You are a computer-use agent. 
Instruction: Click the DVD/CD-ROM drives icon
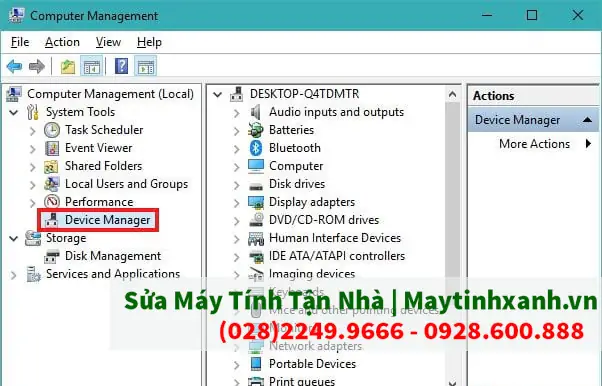[256, 220]
